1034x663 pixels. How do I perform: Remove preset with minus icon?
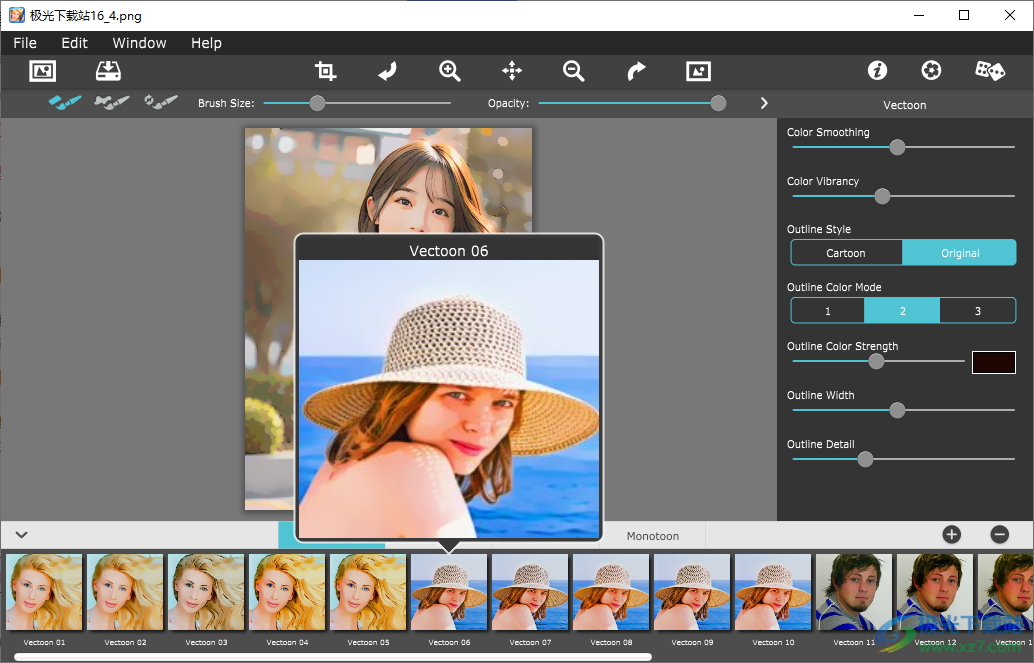click(1000, 534)
